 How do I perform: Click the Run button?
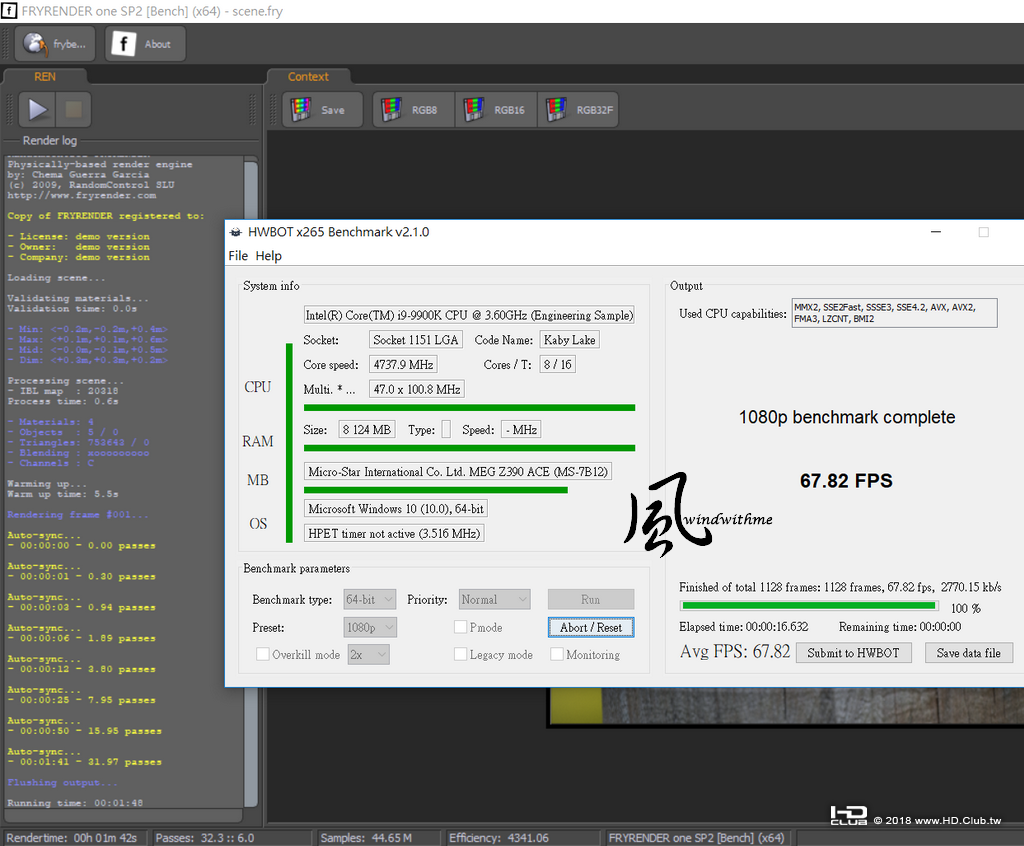coord(590,599)
